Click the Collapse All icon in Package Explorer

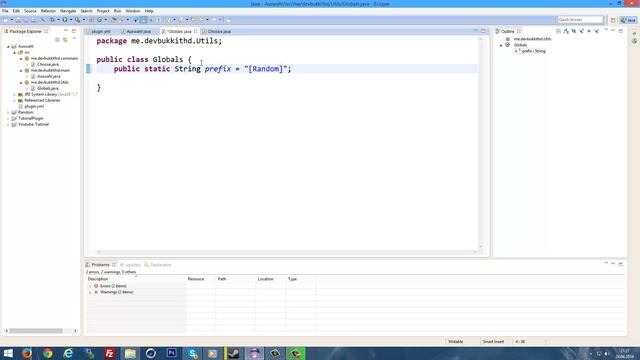(x=58, y=40)
